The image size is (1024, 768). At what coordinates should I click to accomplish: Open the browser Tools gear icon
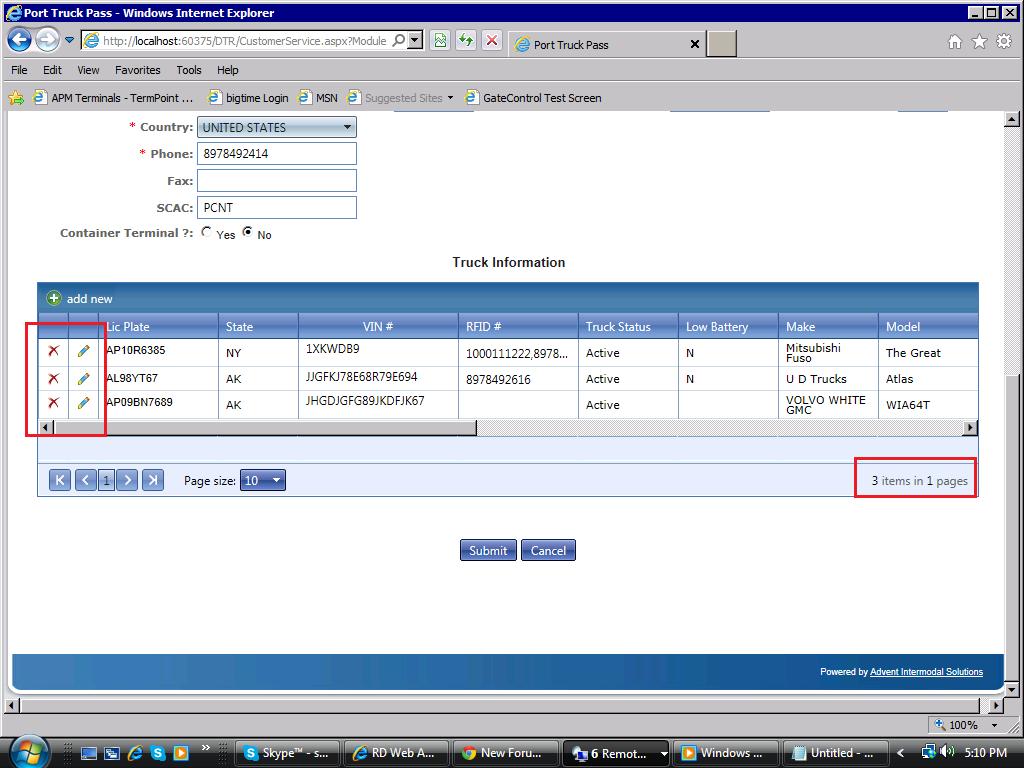(1004, 42)
